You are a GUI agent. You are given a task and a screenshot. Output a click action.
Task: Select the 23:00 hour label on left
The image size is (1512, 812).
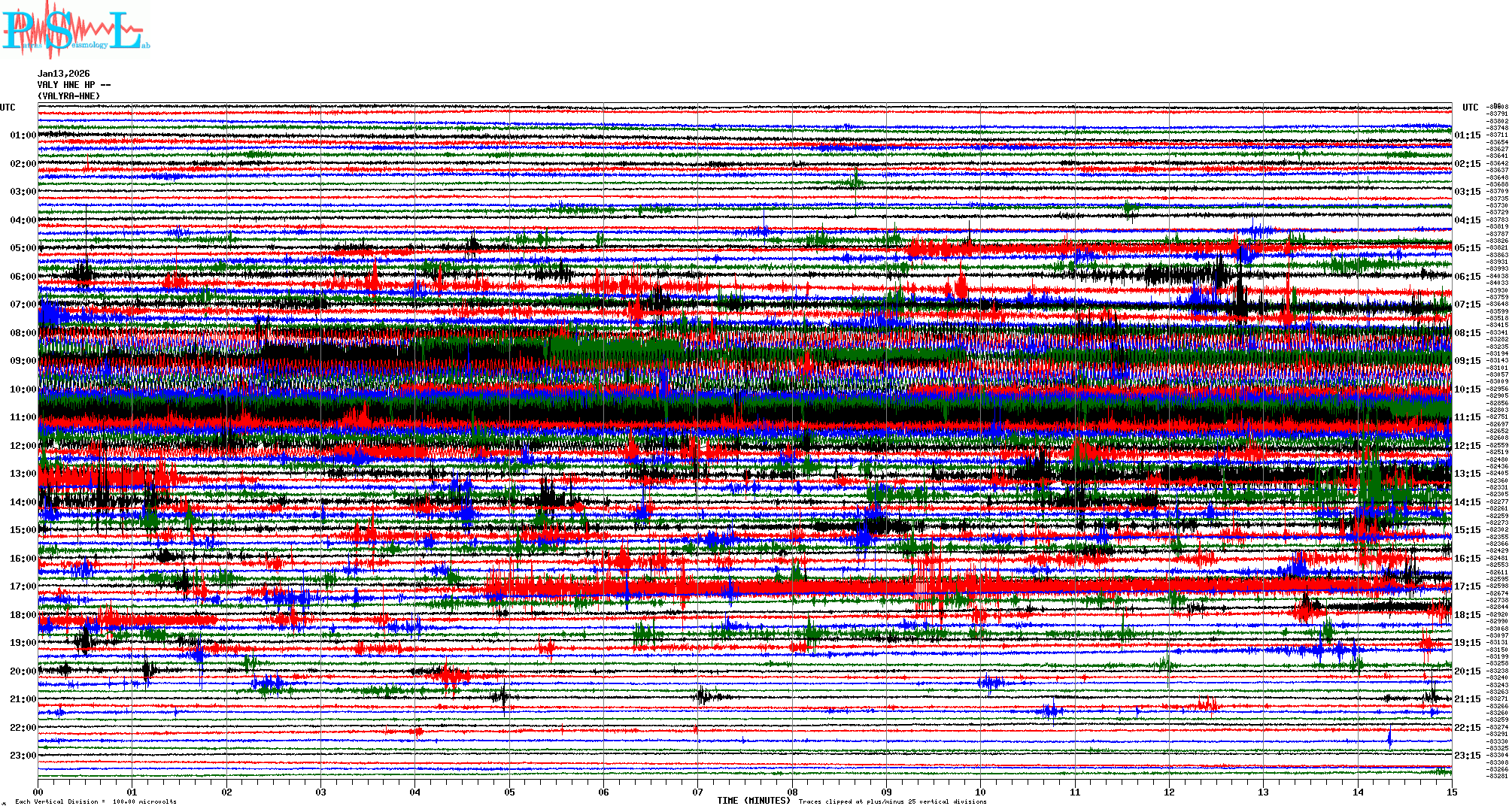[23, 756]
